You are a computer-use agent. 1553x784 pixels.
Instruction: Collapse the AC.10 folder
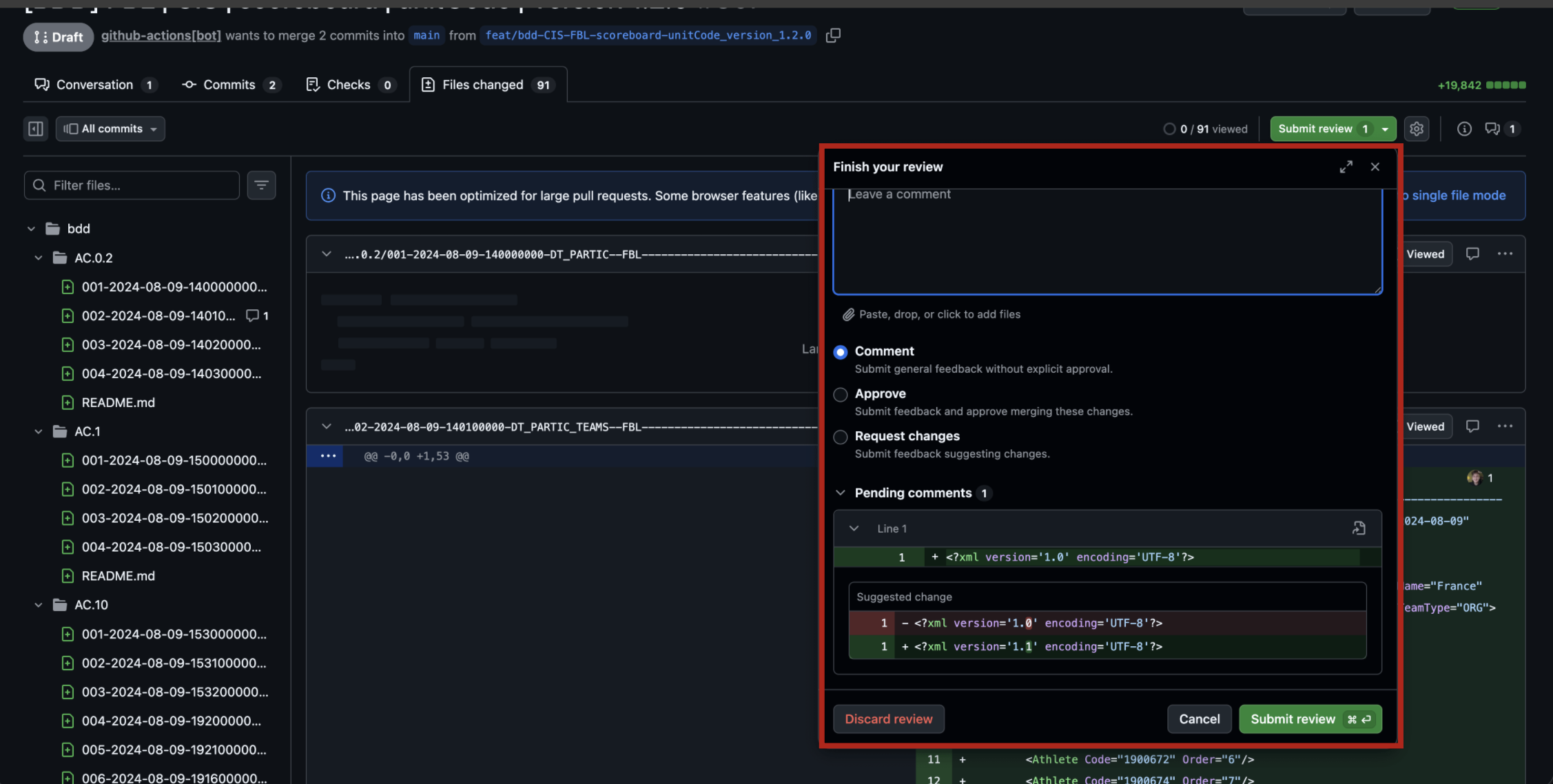(39, 605)
